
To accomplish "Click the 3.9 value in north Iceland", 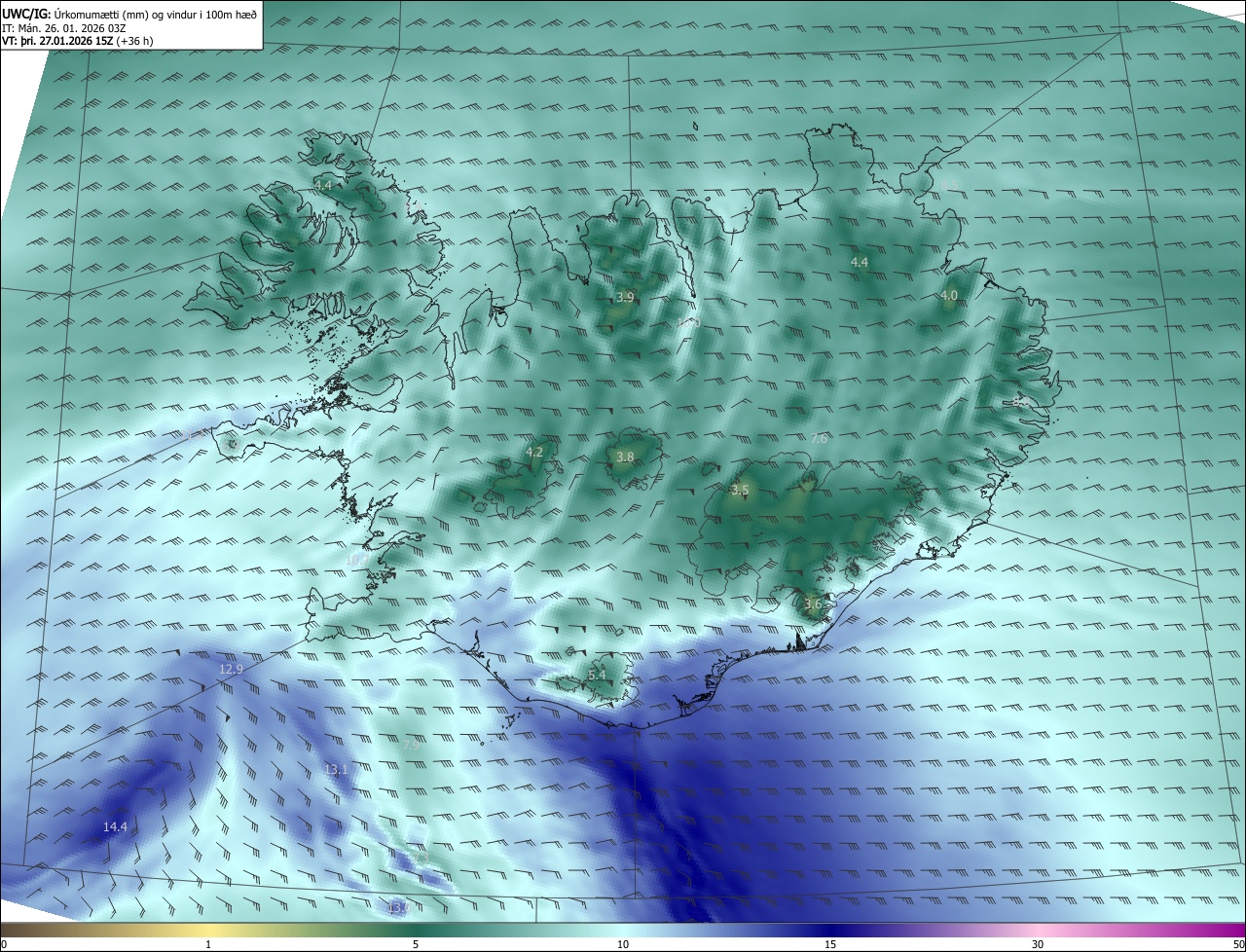I will tap(625, 298).
